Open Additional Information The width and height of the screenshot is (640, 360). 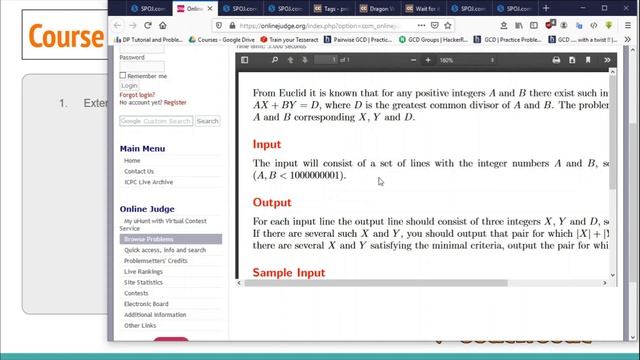pyautogui.click(x=155, y=315)
